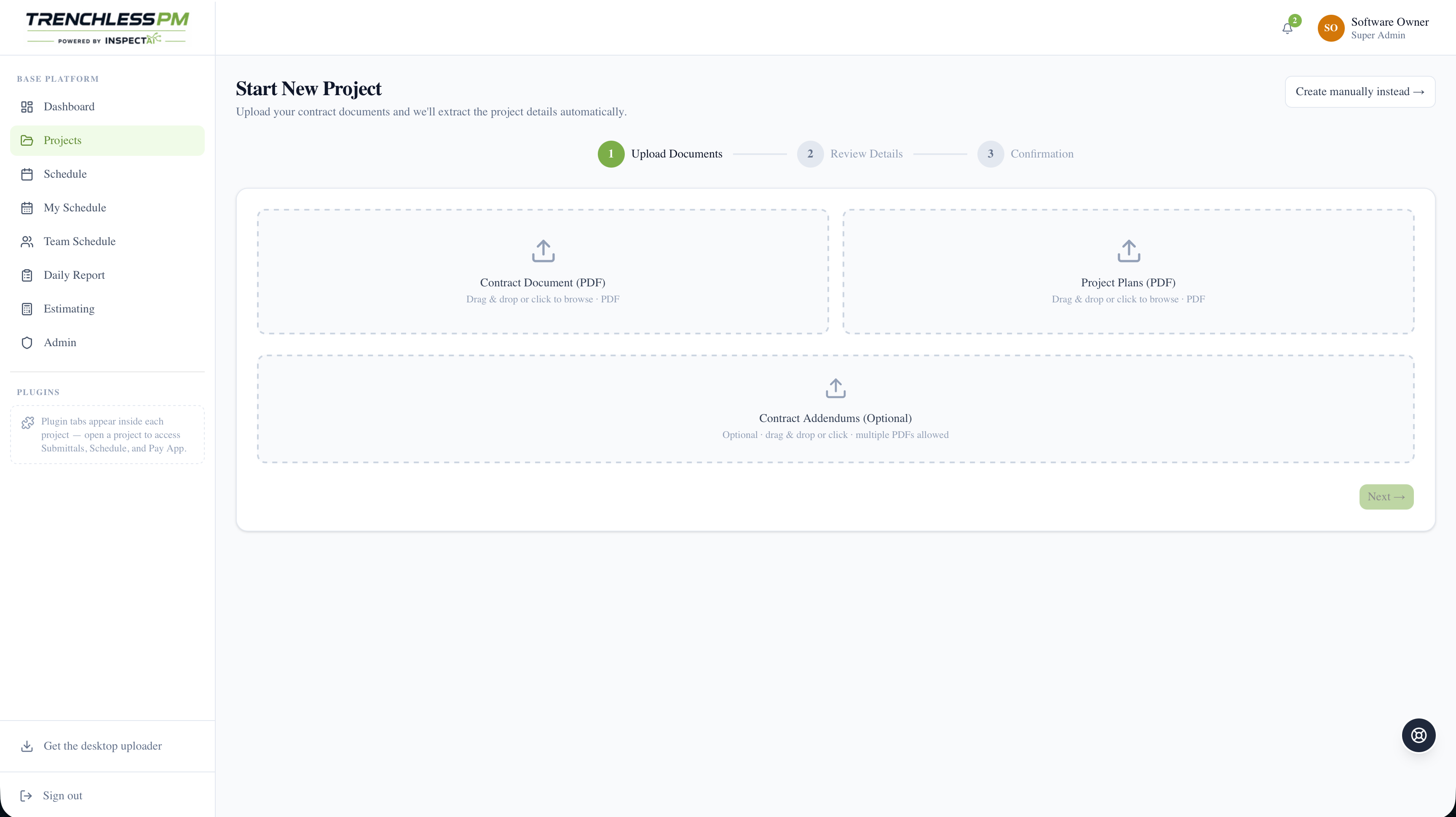This screenshot has width=1456, height=817.
Task: Open the Admin sidebar entry
Action: pos(107,342)
